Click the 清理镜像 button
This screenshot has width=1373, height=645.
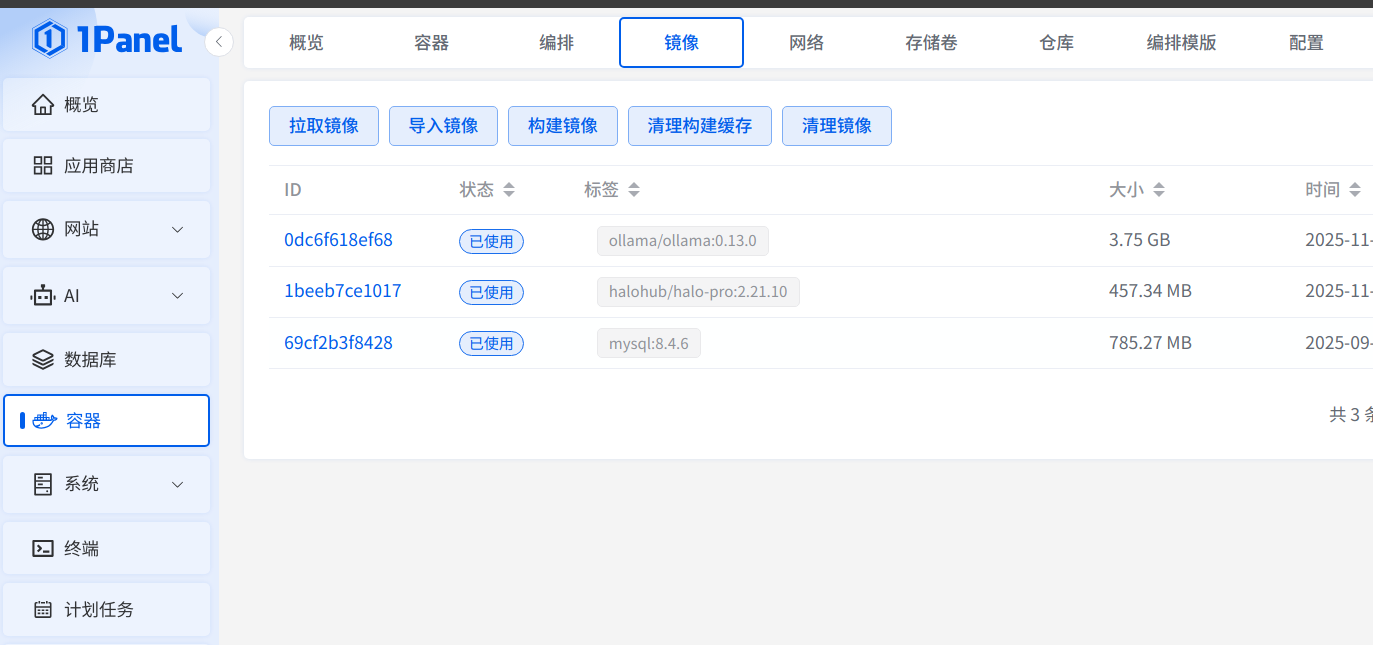tap(837, 126)
